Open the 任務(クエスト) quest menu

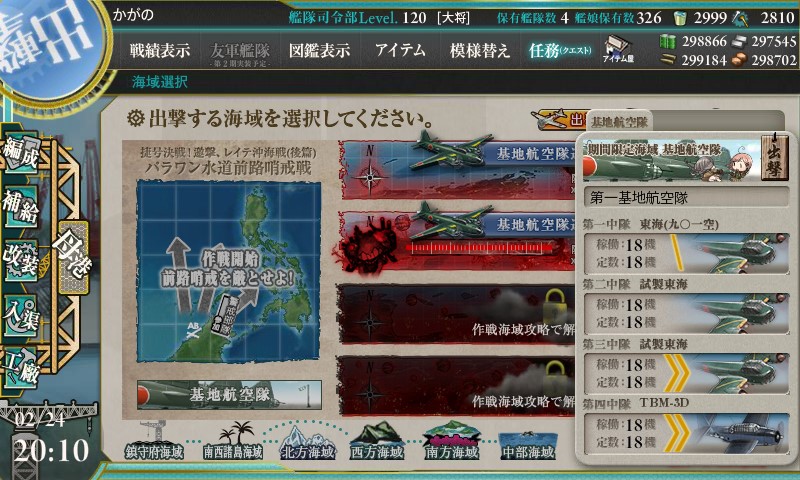point(560,50)
